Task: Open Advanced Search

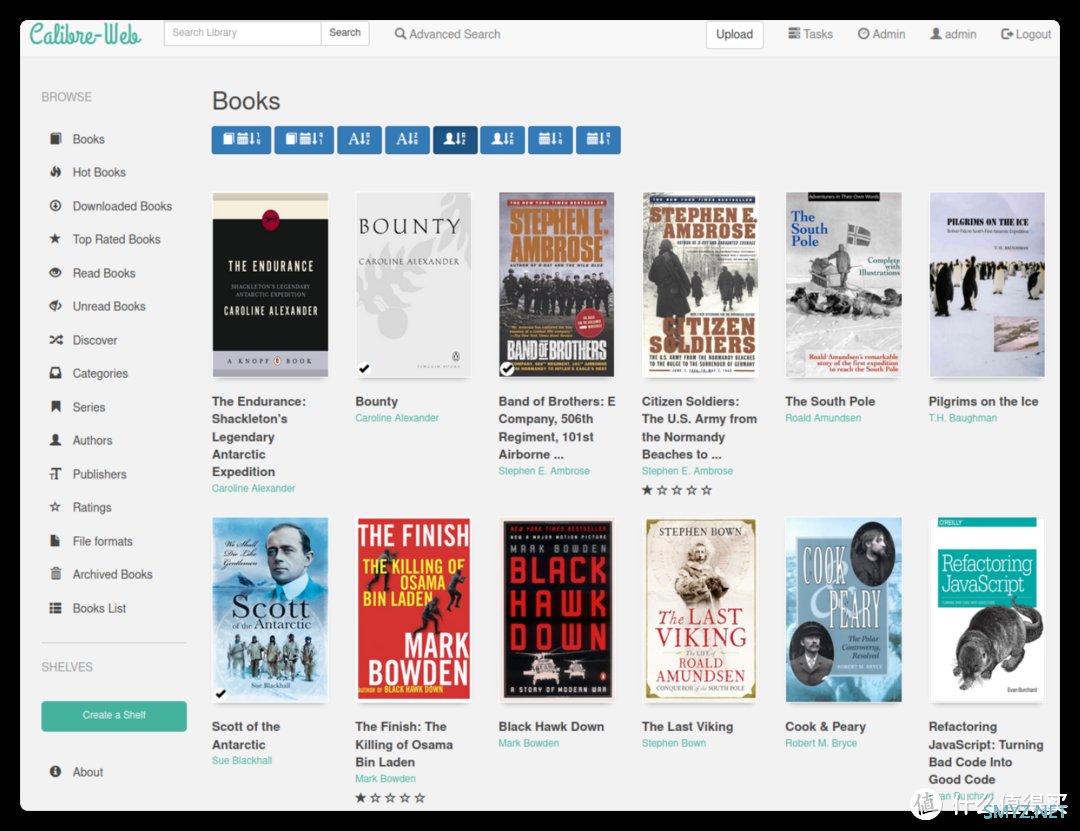Action: pyautogui.click(x=448, y=34)
